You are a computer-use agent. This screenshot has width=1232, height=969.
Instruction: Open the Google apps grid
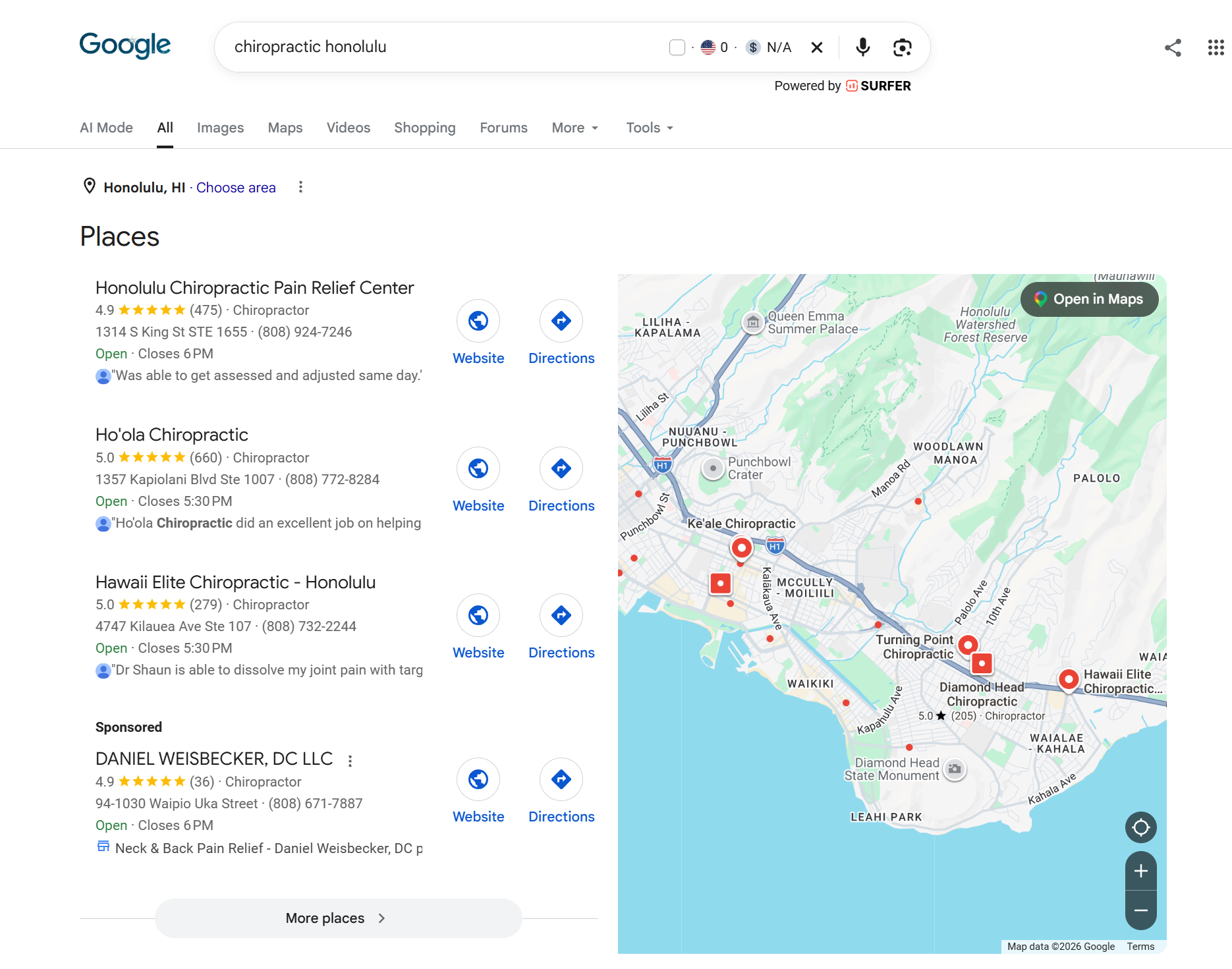point(1216,47)
